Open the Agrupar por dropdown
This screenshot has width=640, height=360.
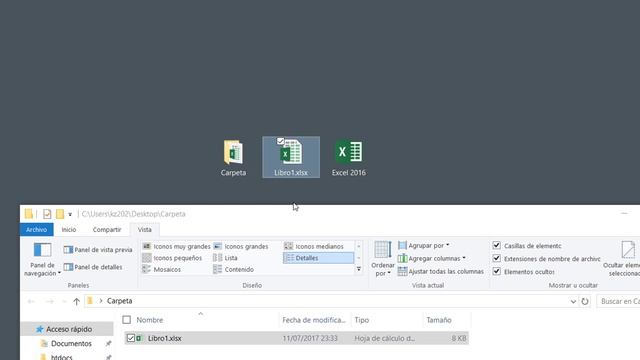tap(424, 245)
